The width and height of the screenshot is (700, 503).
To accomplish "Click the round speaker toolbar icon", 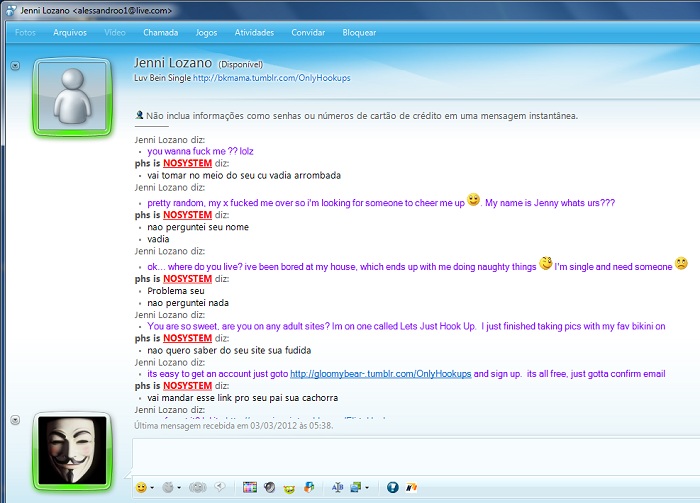I will point(269,487).
